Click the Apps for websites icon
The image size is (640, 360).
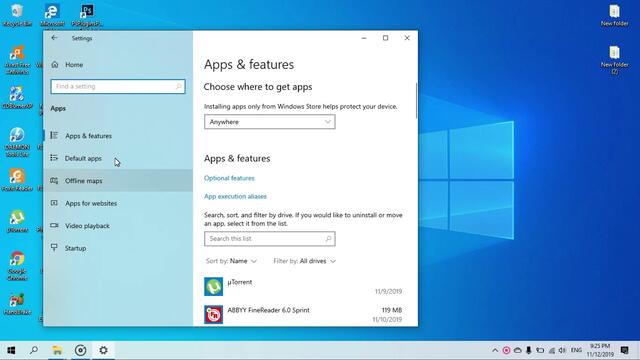pos(54,203)
